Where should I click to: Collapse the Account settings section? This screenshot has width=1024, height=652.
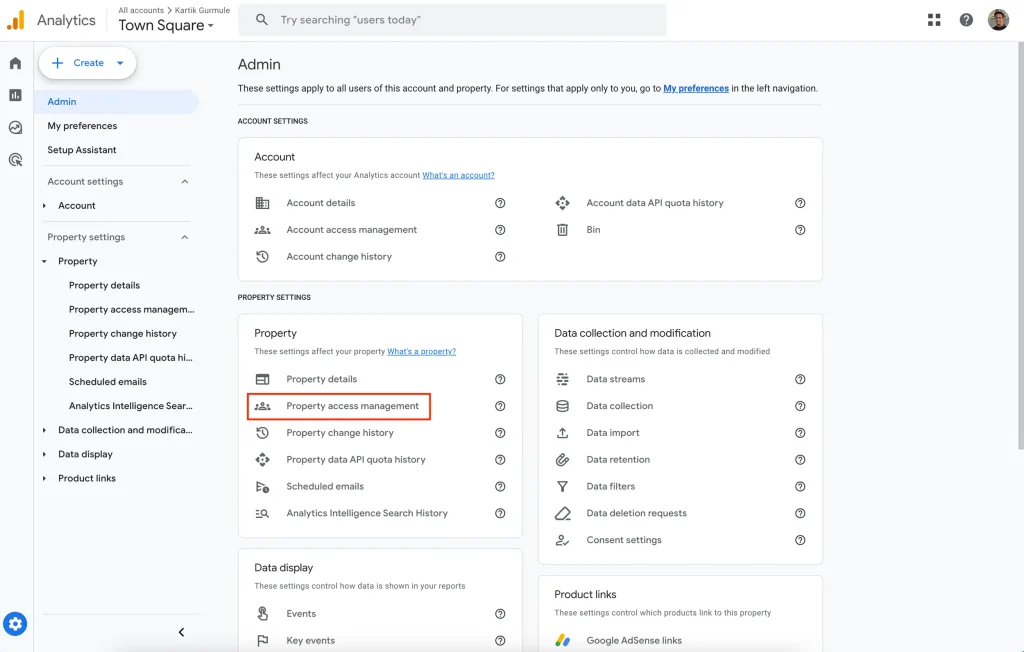185,182
